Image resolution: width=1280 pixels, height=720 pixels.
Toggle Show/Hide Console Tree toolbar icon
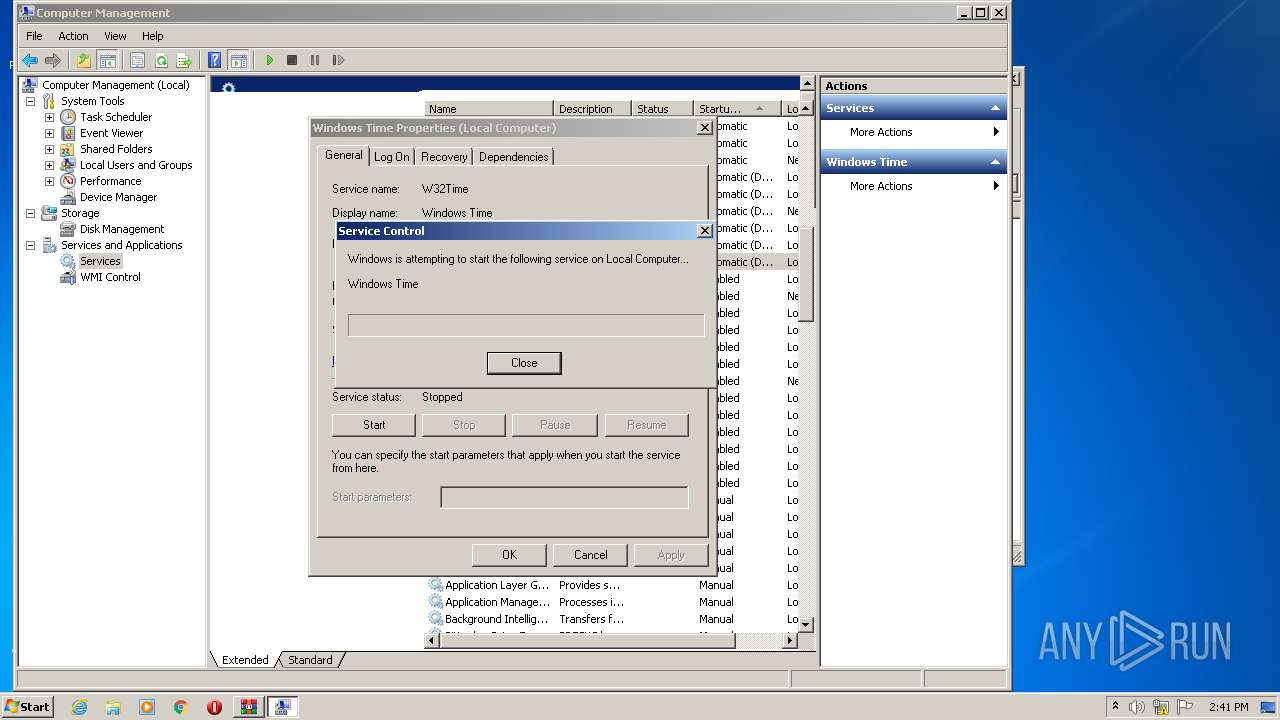(107, 60)
